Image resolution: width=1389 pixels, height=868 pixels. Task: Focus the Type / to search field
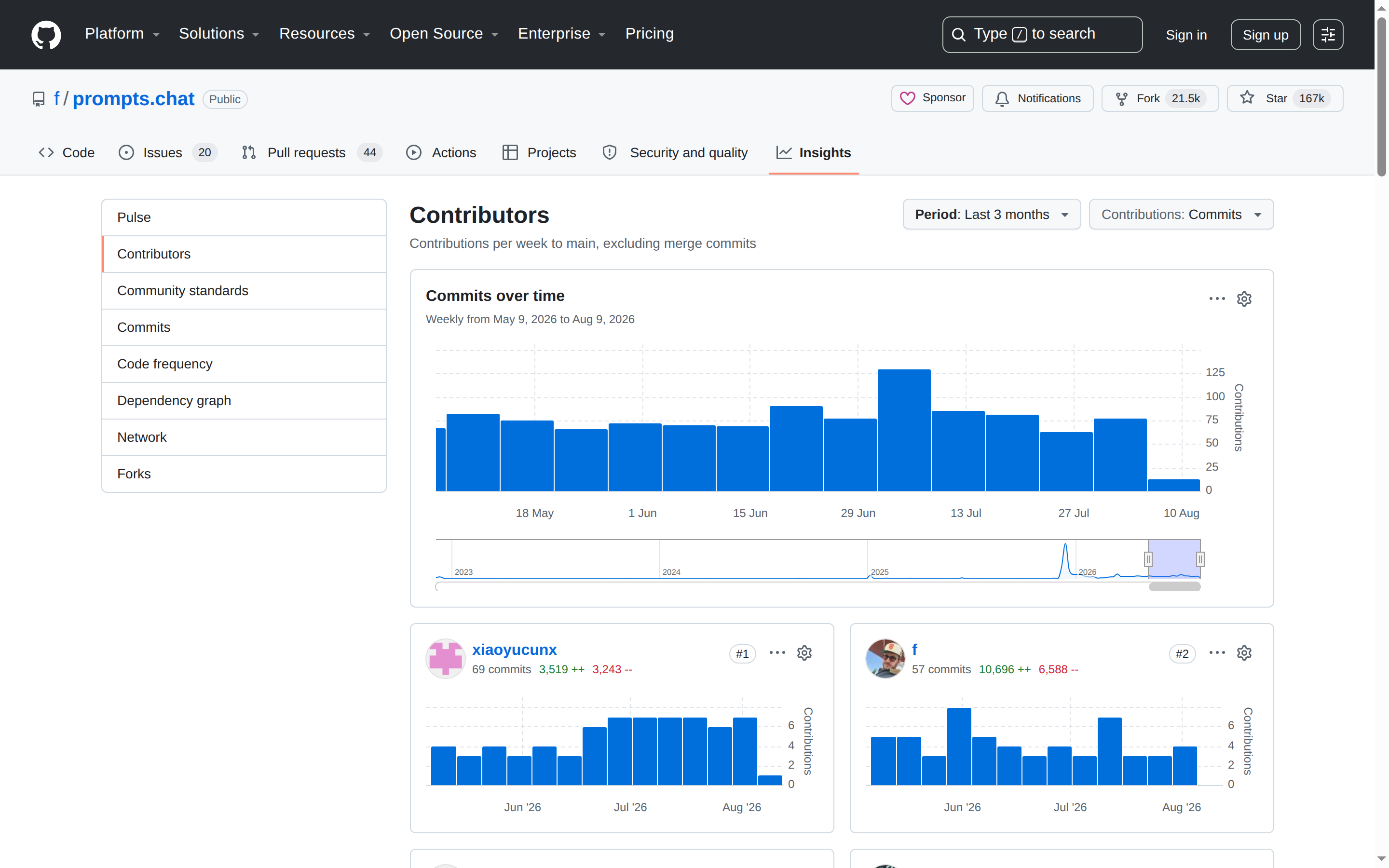(1042, 35)
